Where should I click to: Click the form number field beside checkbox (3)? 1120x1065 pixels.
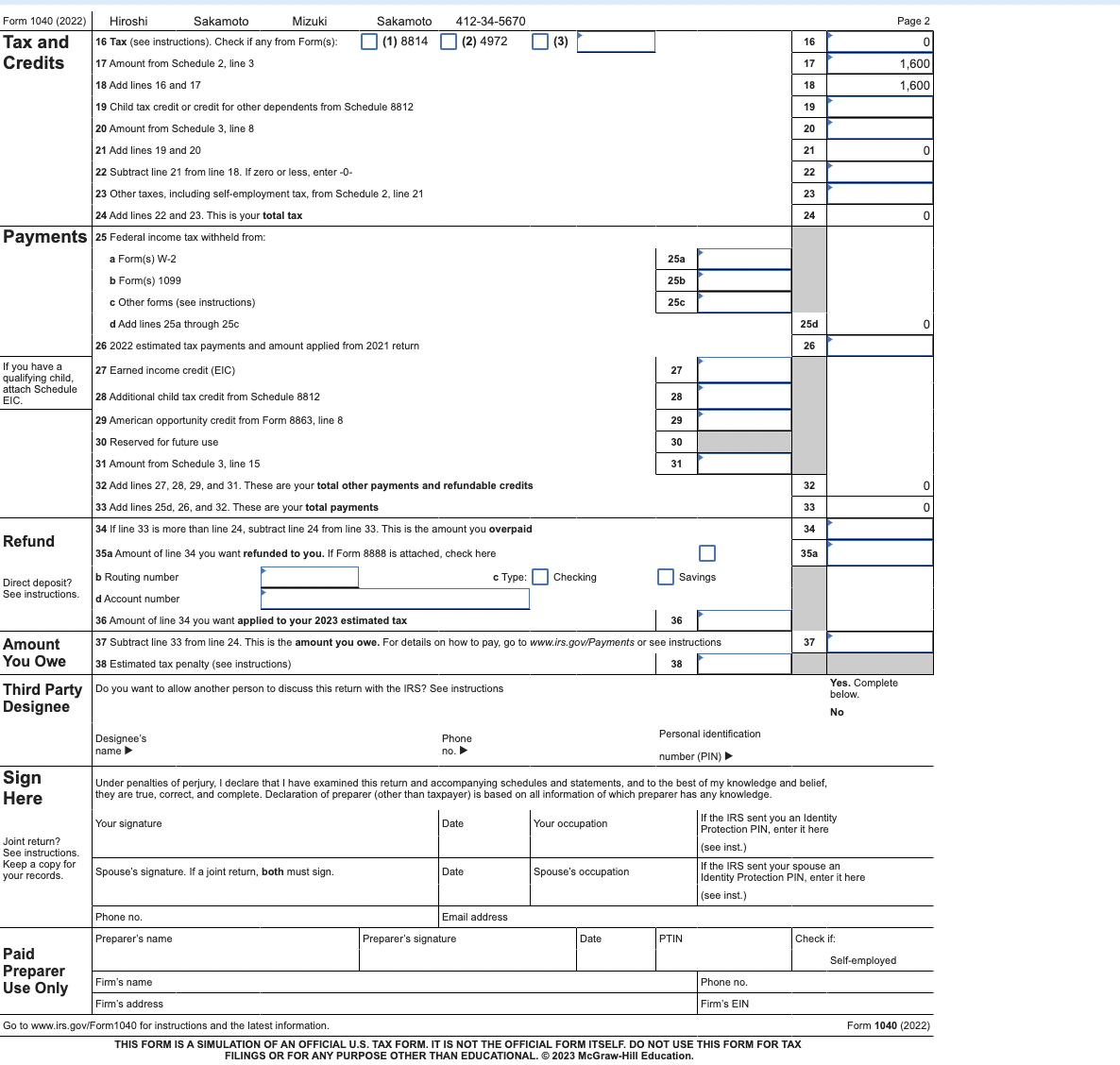click(x=616, y=42)
